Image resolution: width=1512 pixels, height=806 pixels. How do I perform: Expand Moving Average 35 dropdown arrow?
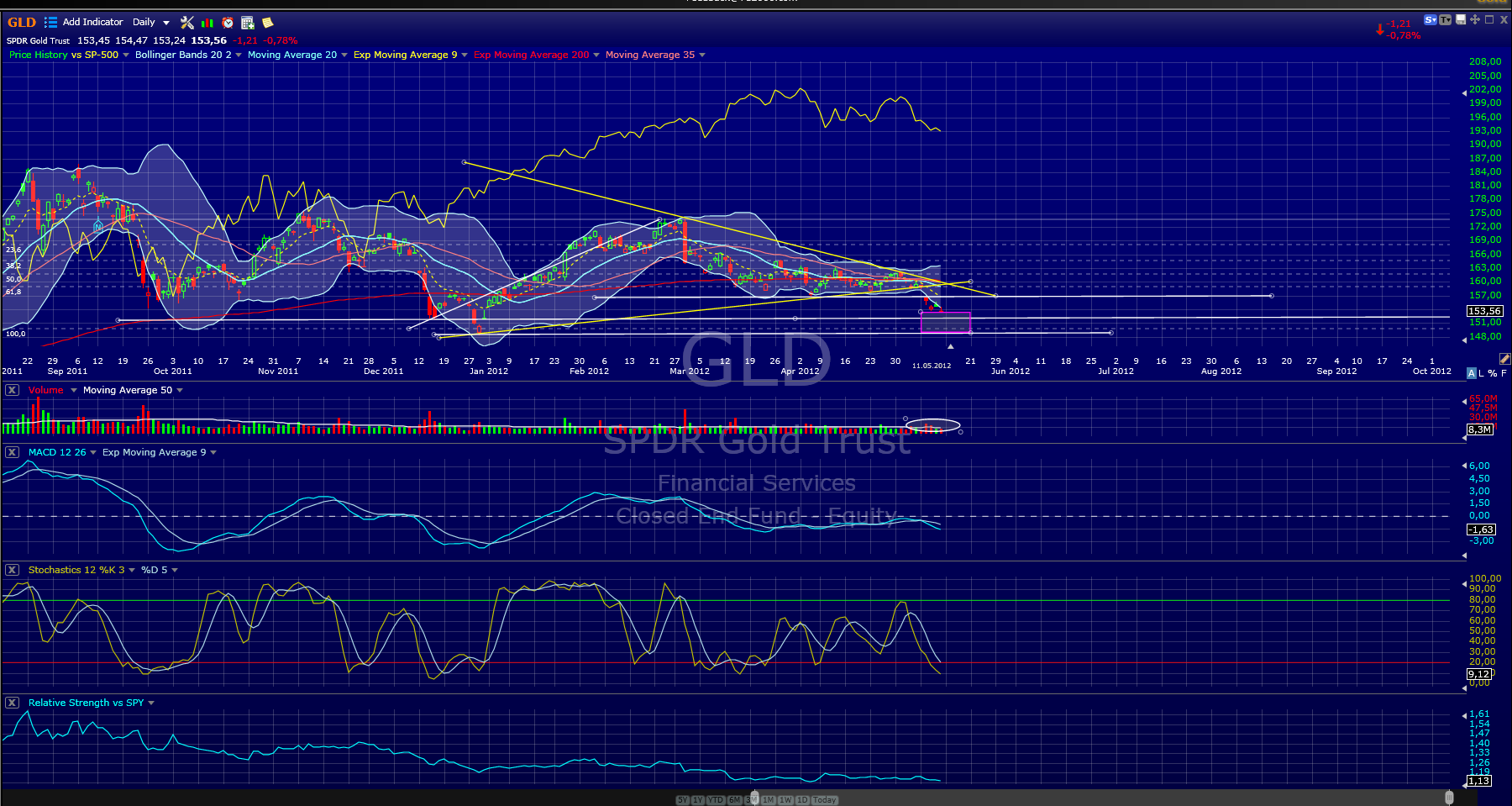click(702, 55)
